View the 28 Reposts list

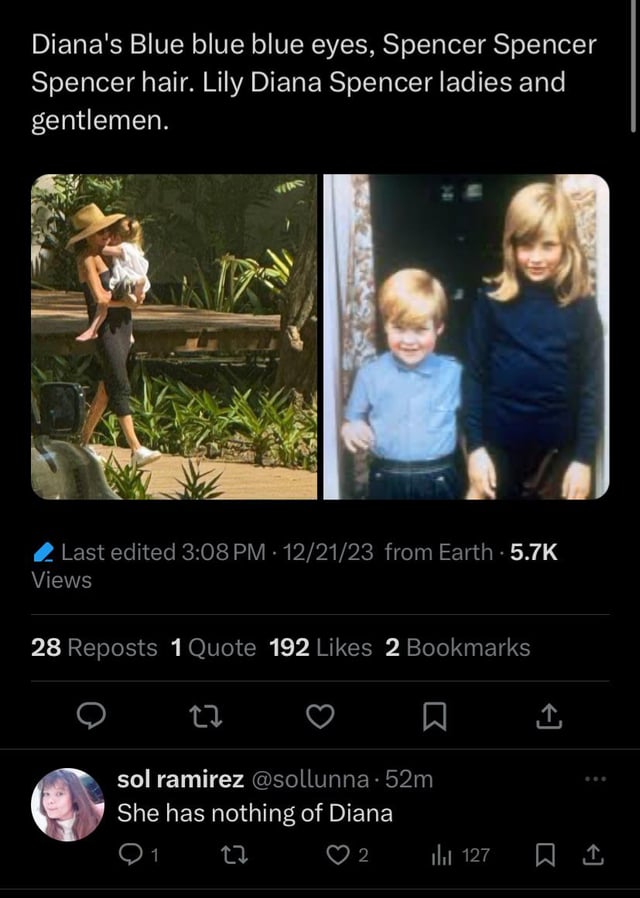point(94,648)
